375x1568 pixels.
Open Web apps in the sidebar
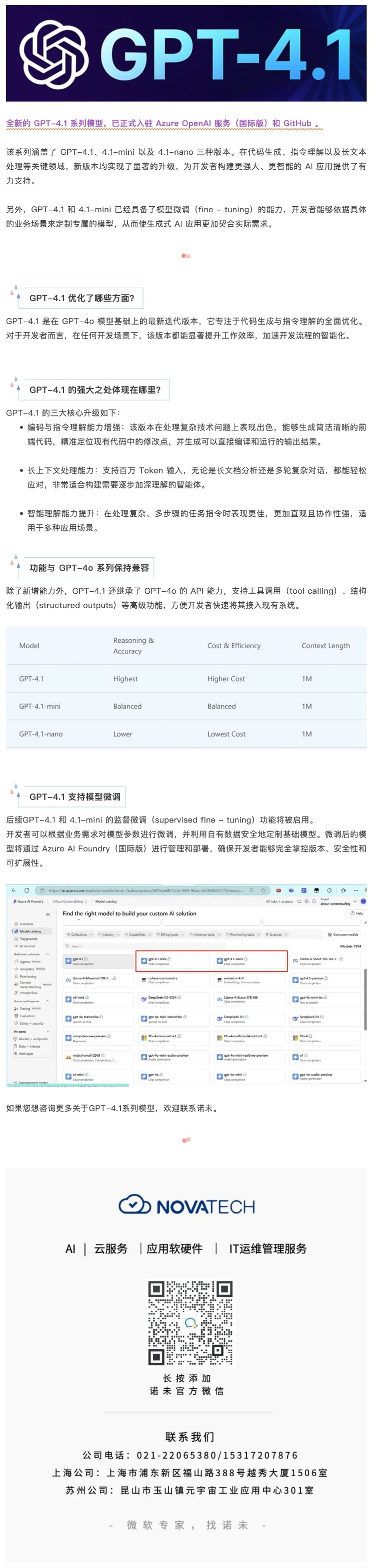click(23, 1054)
